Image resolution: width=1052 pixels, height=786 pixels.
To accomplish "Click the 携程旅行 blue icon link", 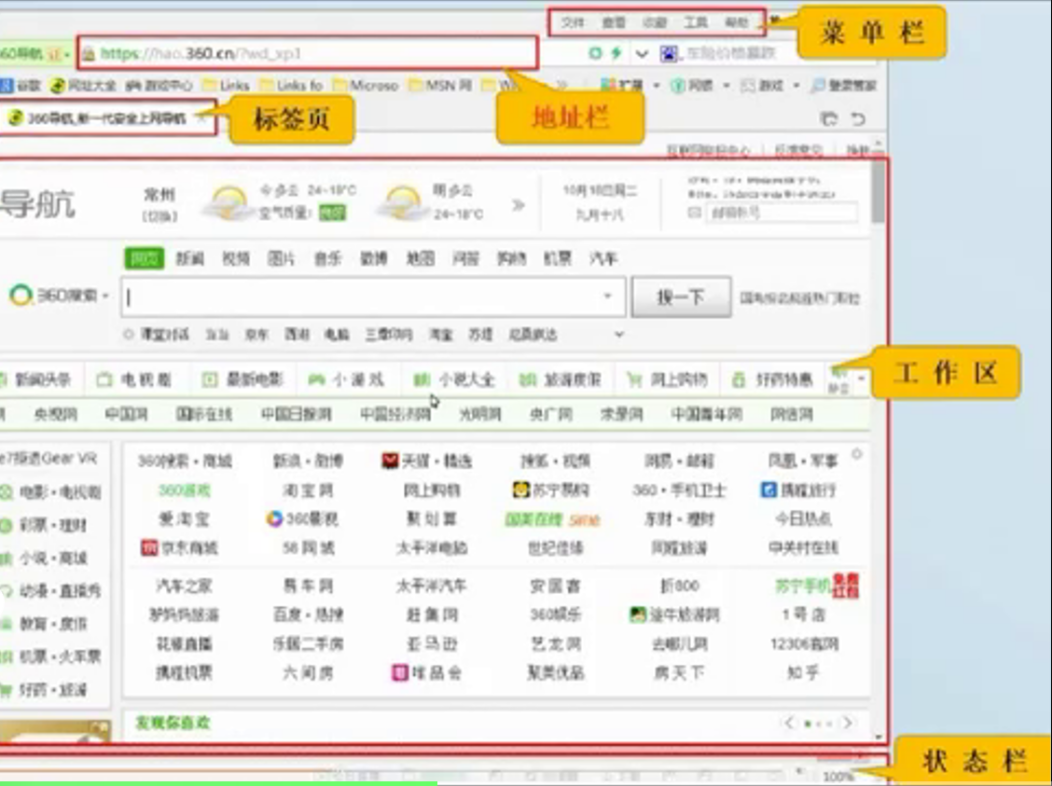I will 798,490.
